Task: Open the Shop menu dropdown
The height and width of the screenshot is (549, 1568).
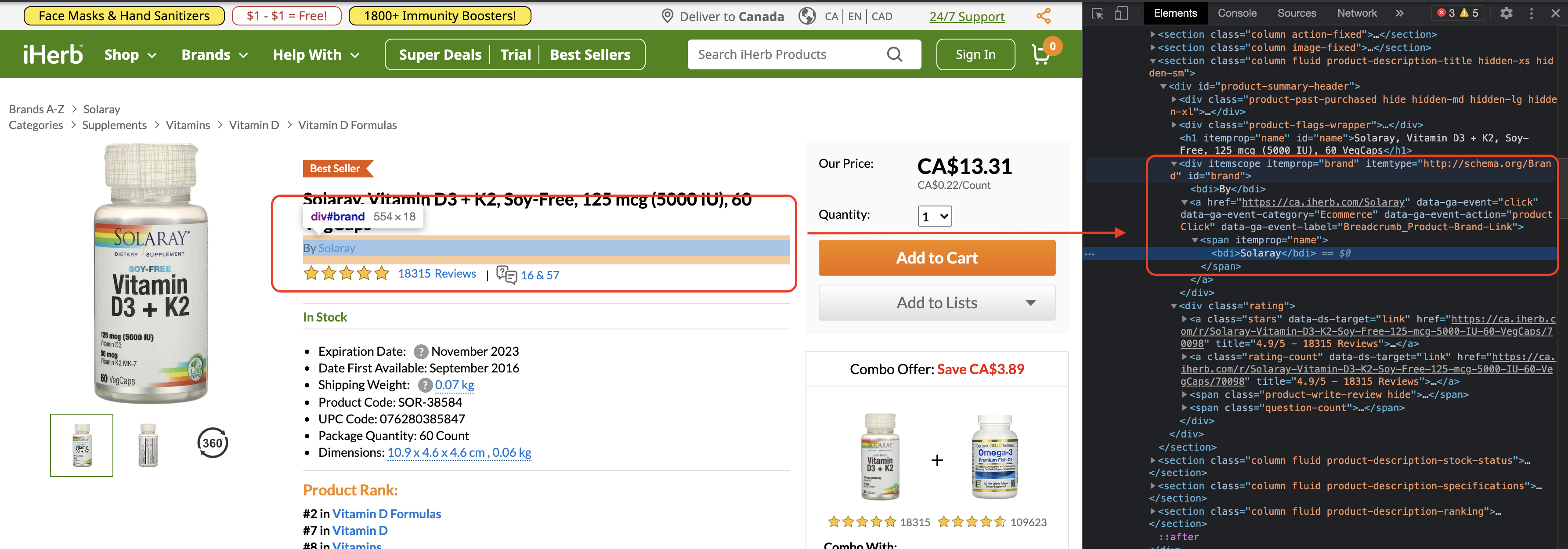Action: click(130, 55)
